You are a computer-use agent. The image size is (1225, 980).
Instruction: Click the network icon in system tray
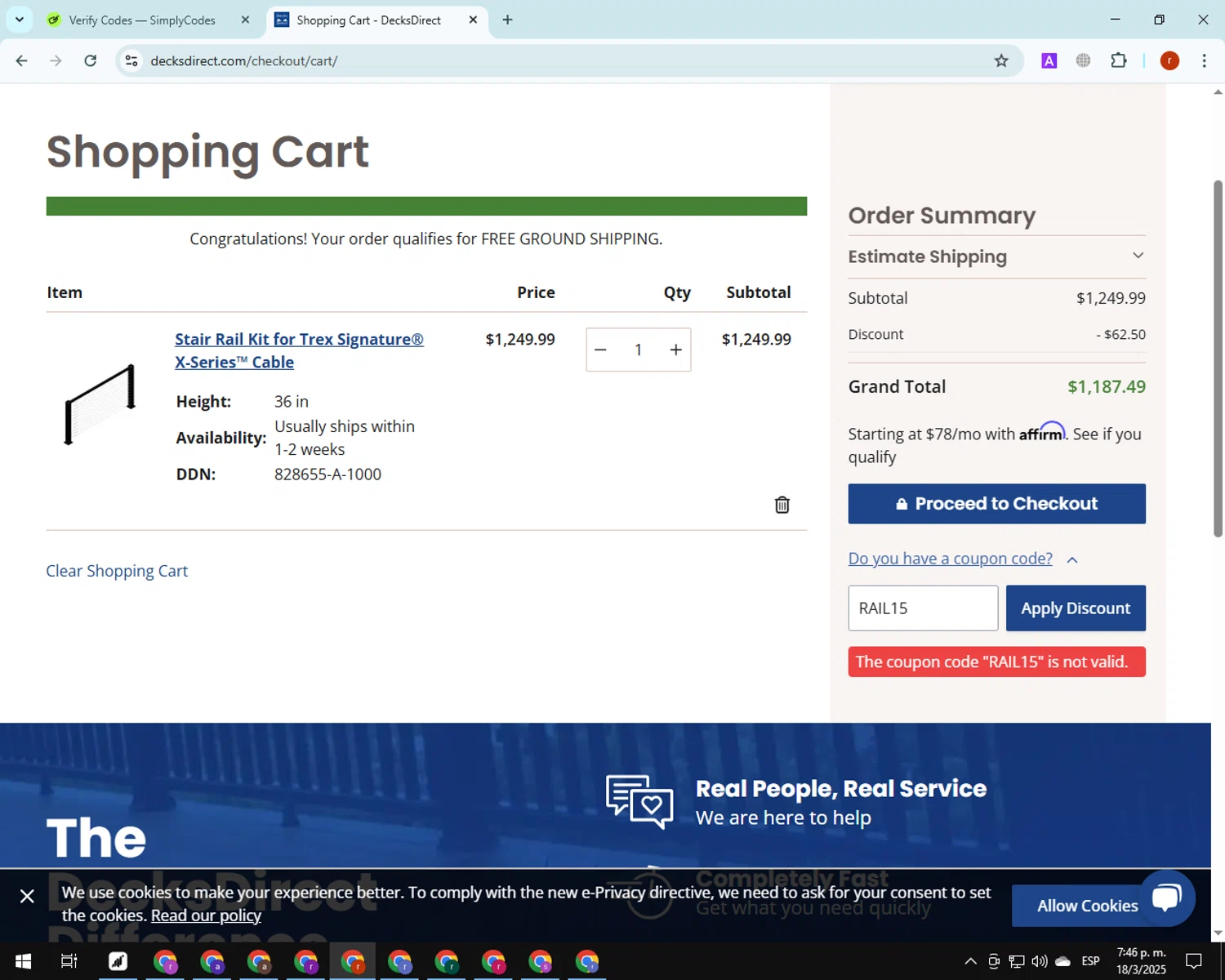click(1017, 961)
